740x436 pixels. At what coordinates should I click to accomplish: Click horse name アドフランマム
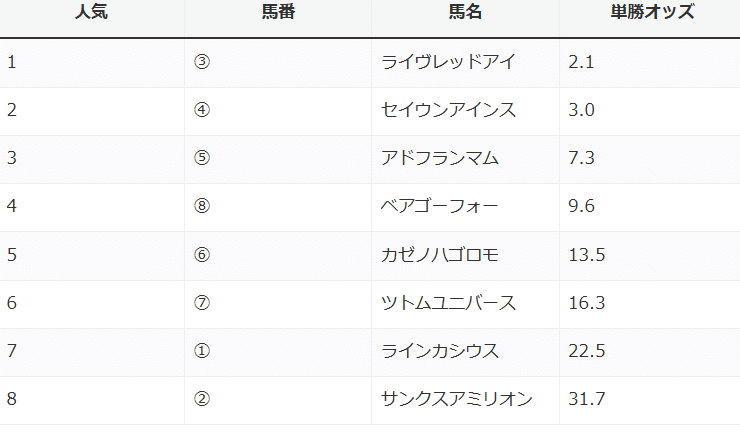(x=440, y=158)
